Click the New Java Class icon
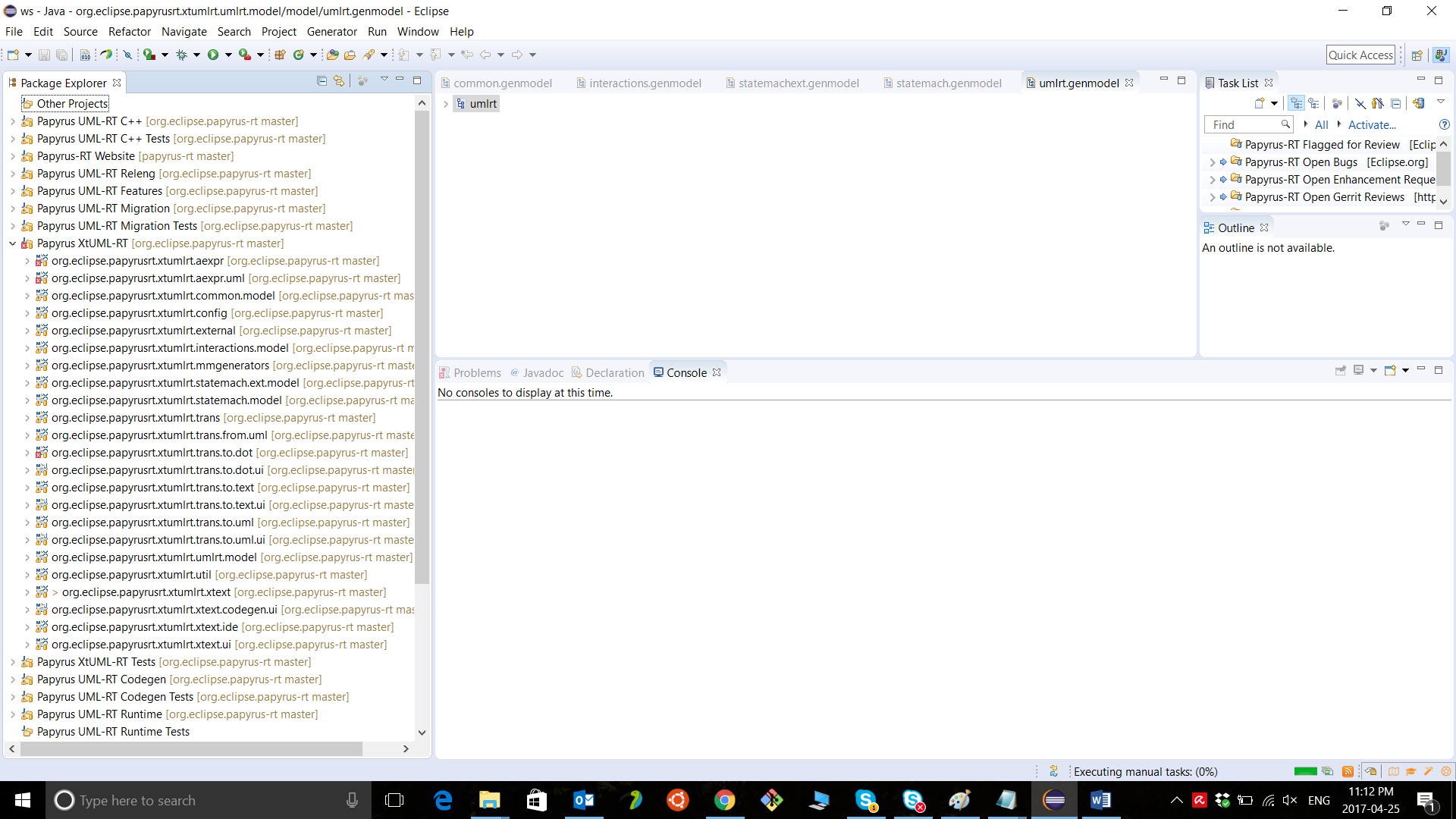 (299, 55)
